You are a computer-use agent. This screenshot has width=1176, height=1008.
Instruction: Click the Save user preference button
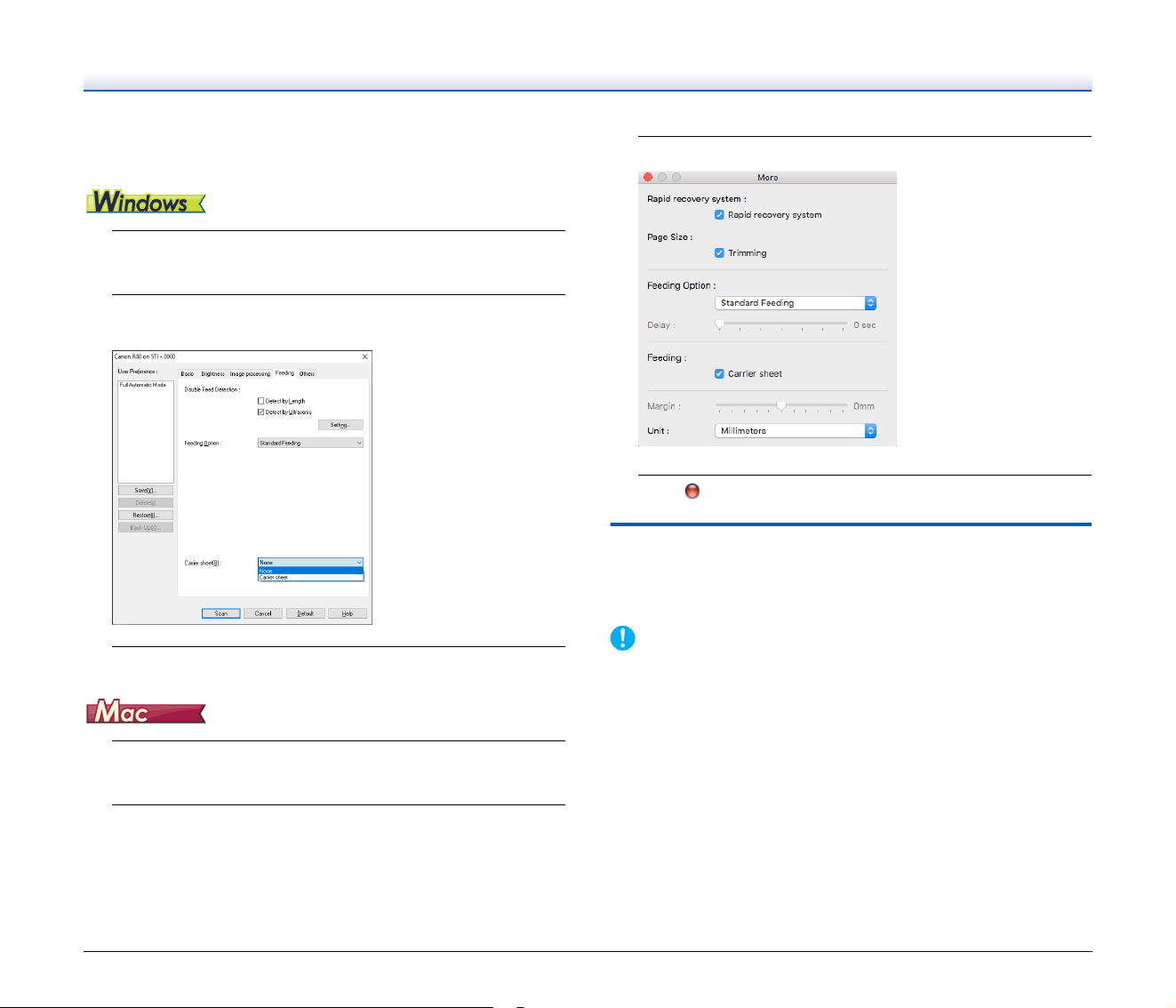coord(146,490)
